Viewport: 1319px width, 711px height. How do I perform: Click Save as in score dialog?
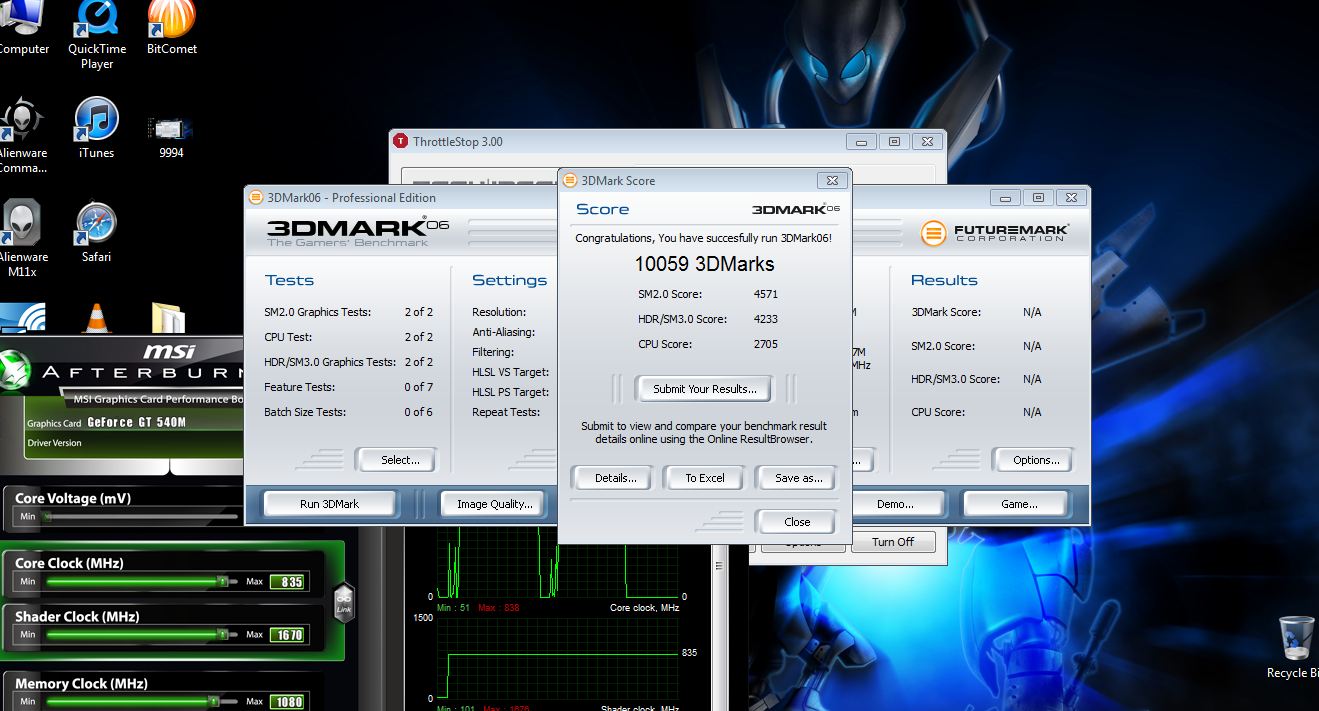point(798,478)
